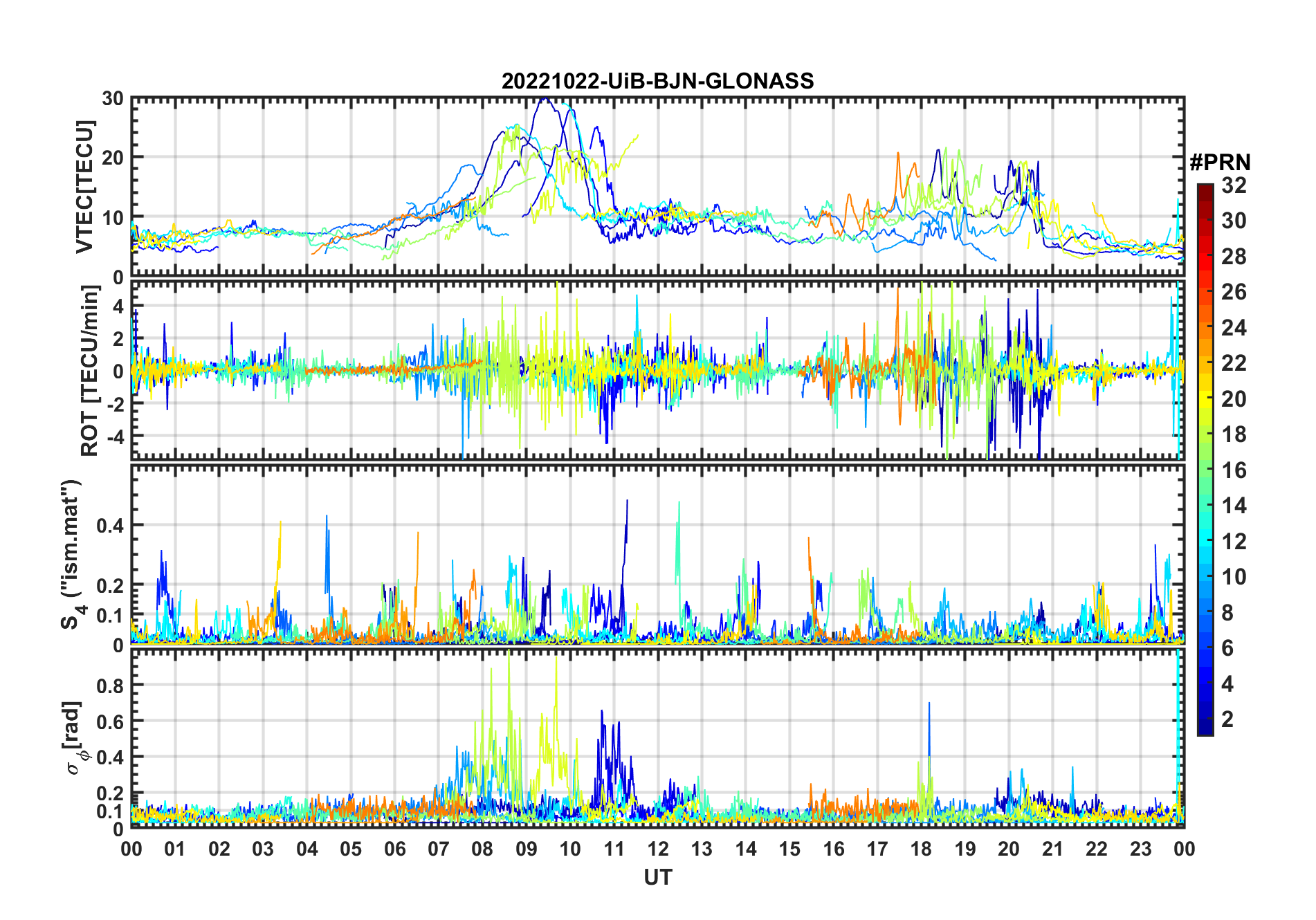Viewport: 1316px width, 920px height.
Task: Click the x-axis tick label 06
Action: pos(394,849)
